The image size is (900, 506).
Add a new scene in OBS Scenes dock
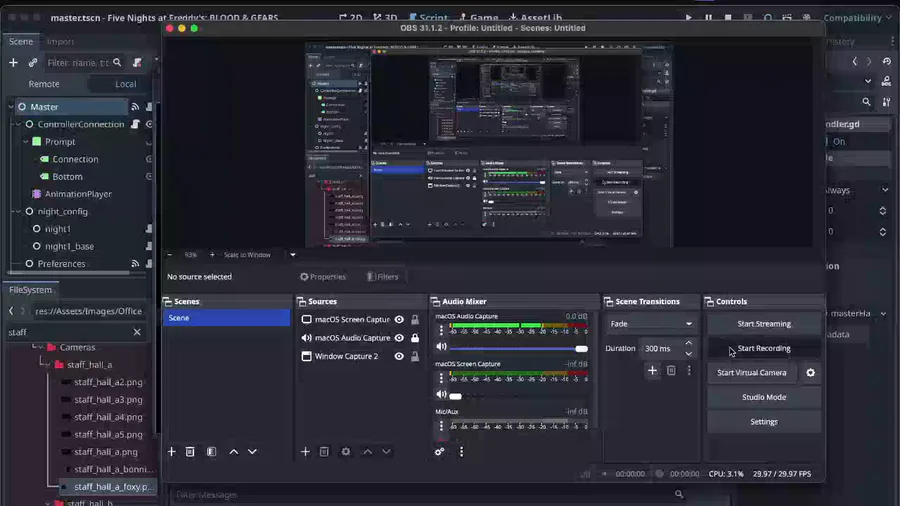click(x=171, y=452)
